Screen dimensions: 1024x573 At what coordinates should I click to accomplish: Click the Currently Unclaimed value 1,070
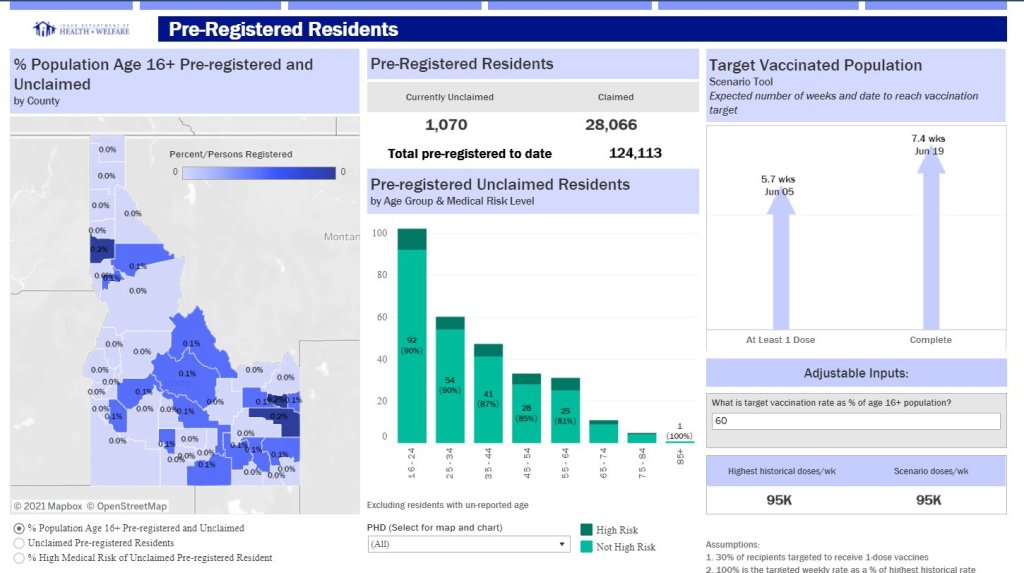pos(446,125)
